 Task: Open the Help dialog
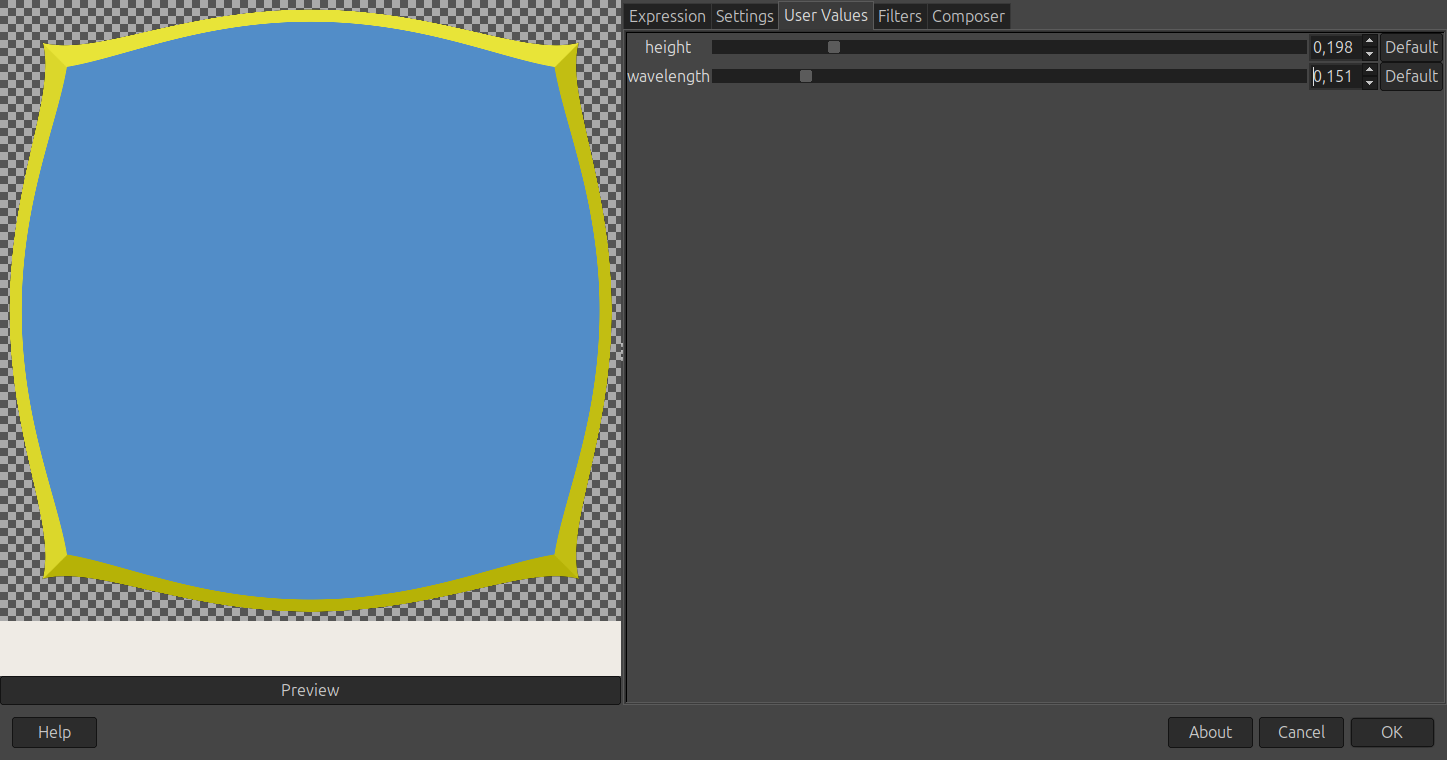[54, 732]
